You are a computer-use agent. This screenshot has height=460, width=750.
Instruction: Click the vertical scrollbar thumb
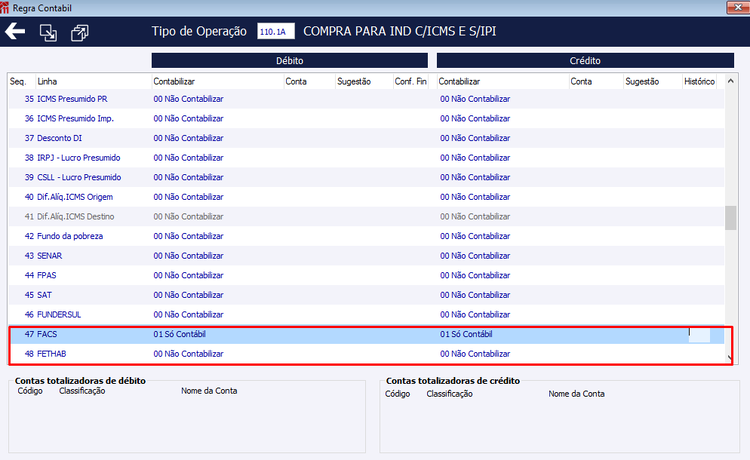click(x=730, y=218)
